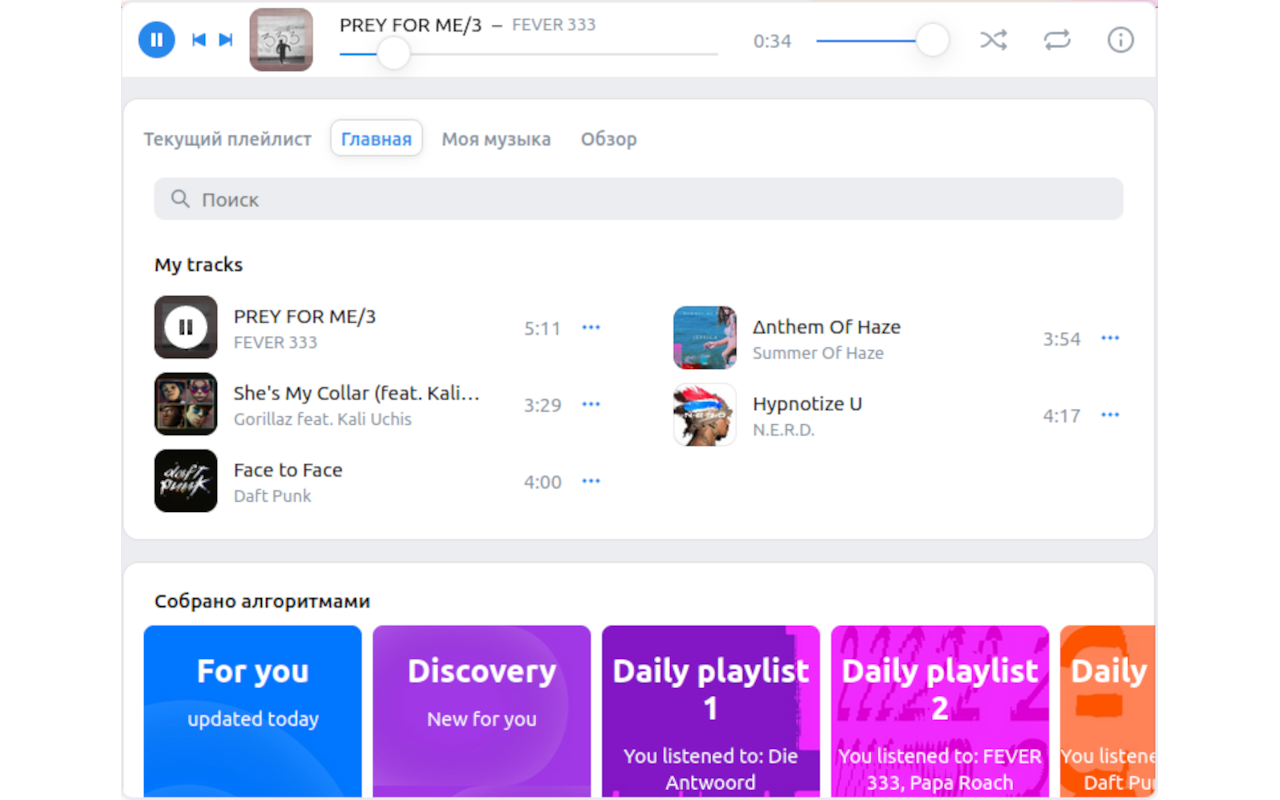The height and width of the screenshot is (800, 1280).
Task: Click the artist Gorillaz feat. Kali Uchis
Action: (323, 419)
